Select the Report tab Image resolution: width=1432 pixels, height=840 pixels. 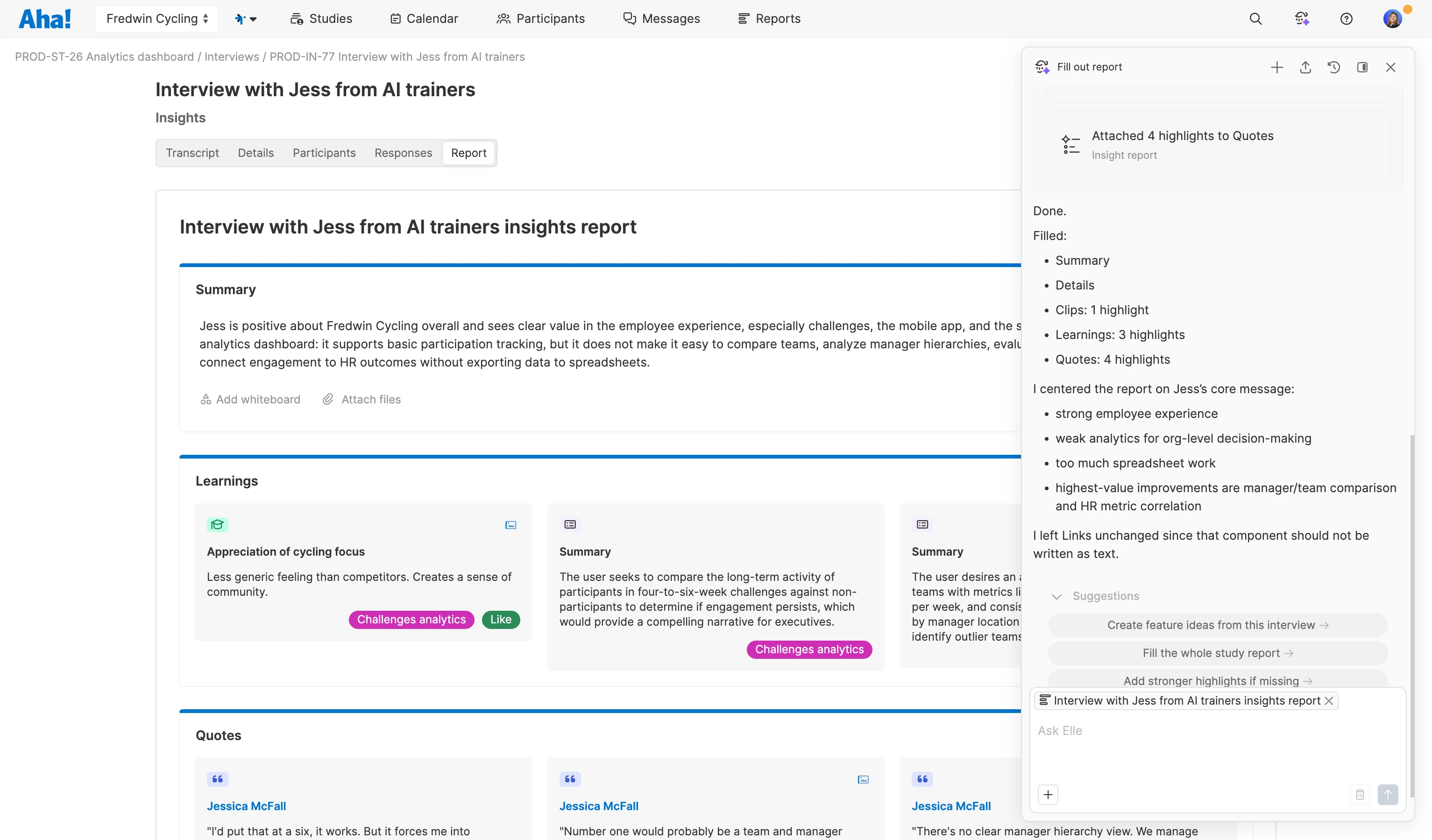tap(468, 153)
